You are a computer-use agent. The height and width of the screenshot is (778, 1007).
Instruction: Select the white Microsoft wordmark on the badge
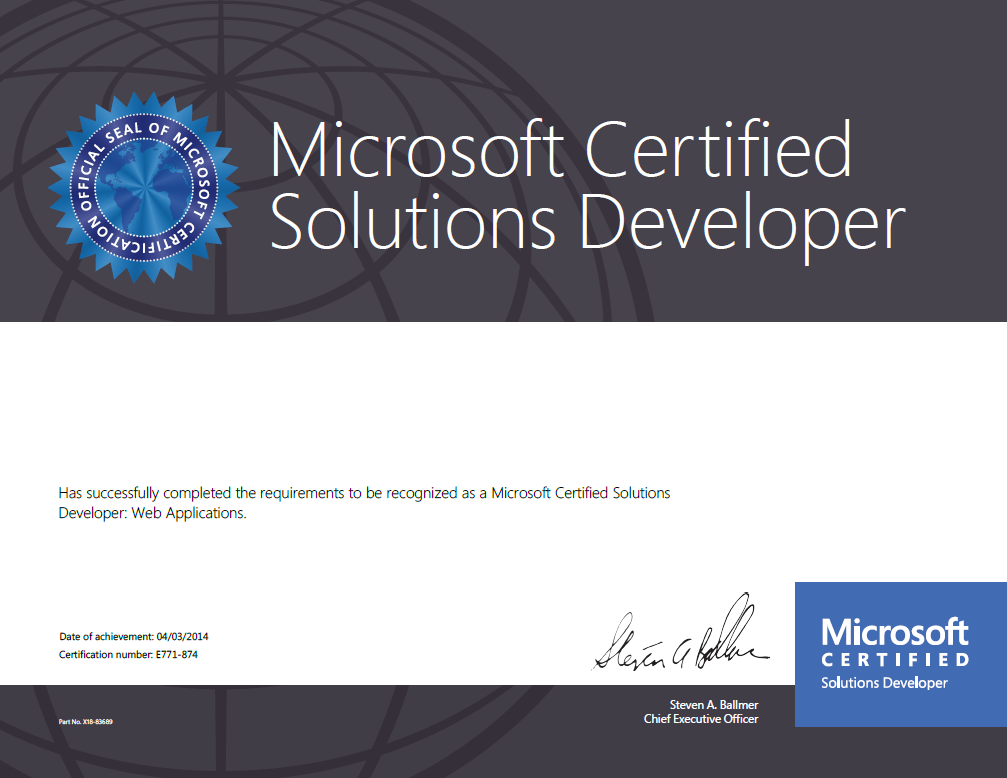click(893, 632)
